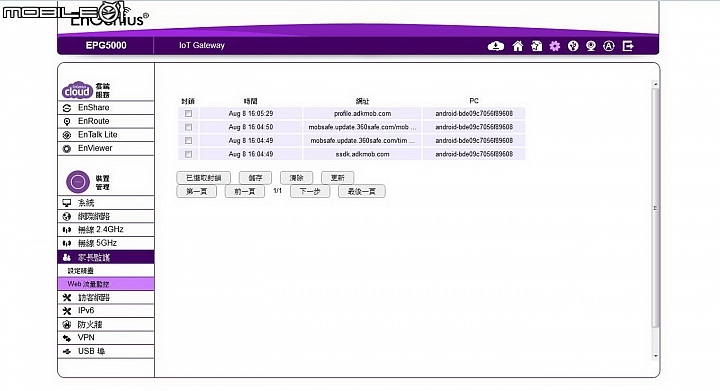Open the 無線 2.4GHz menu
720x391 pixels.
click(106, 229)
